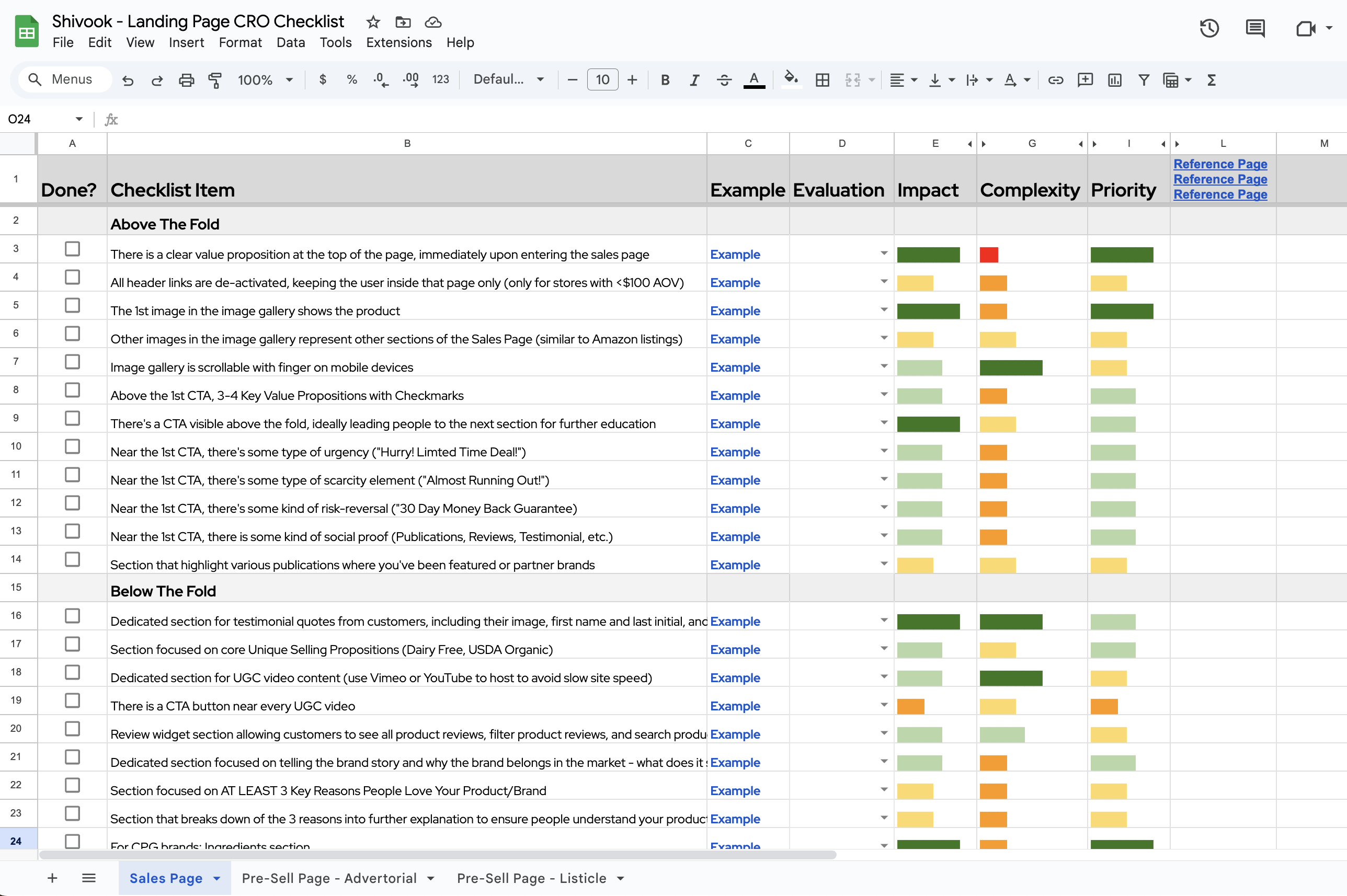Click the insert chart icon
Viewport: 1347px width, 896px height.
point(1114,80)
